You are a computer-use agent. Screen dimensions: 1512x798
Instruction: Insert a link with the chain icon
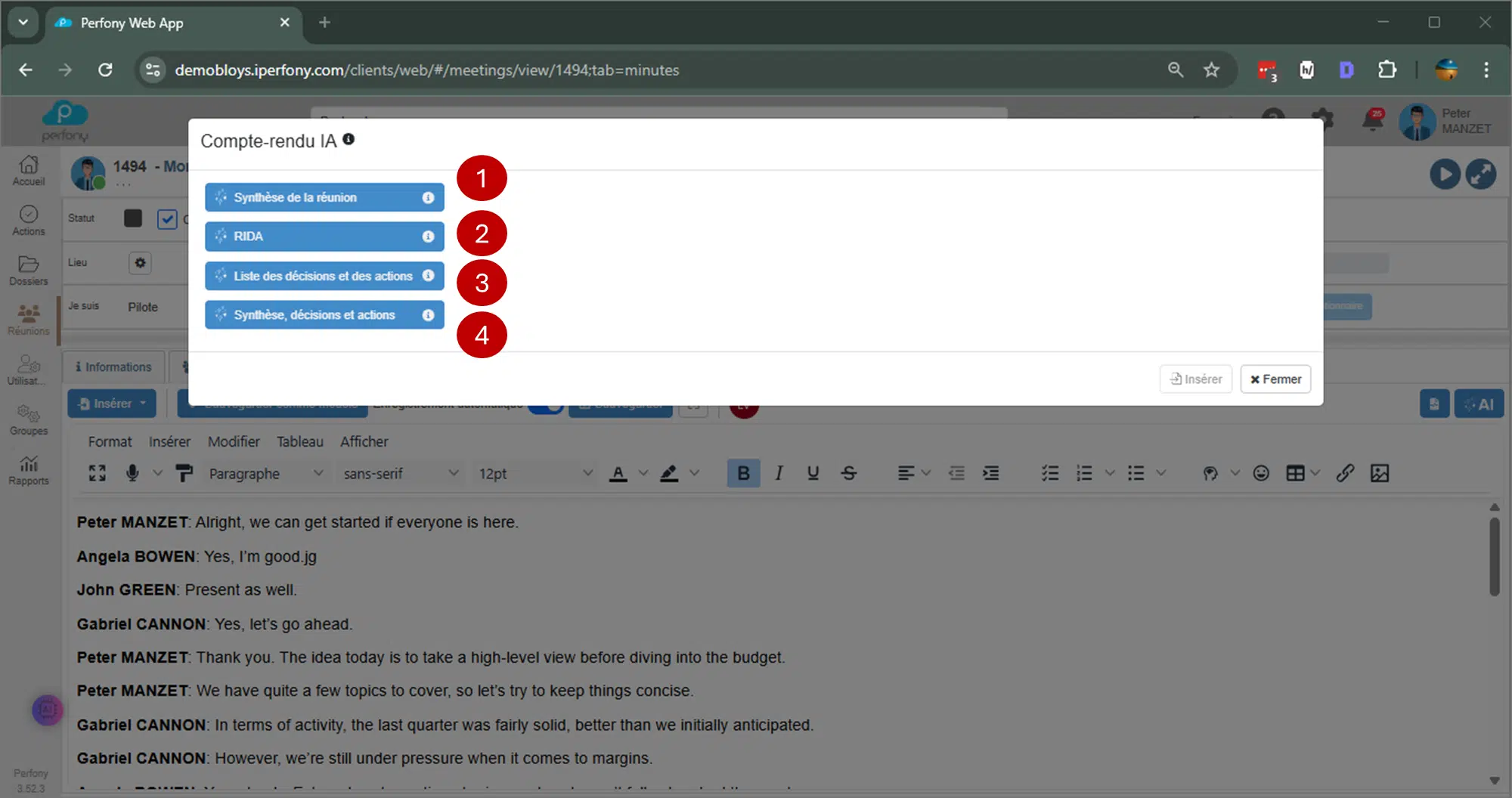tap(1344, 473)
